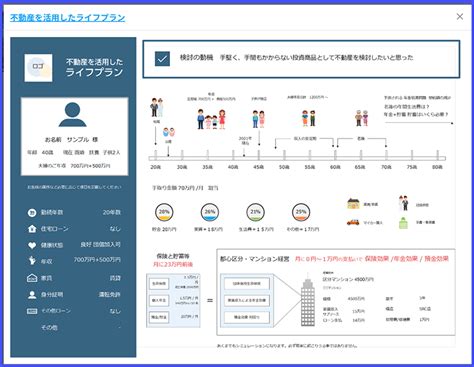Click the 区分マンション 4500万円 text
Viewport: 474px width, 367px height.
348,279
